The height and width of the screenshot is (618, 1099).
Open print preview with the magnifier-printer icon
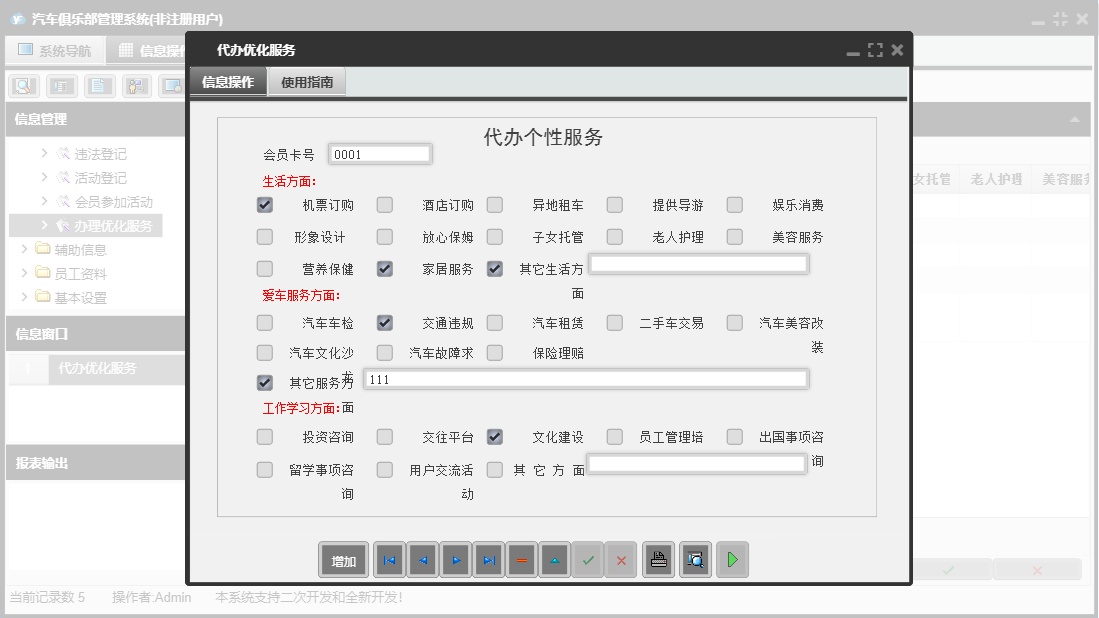(x=695, y=560)
